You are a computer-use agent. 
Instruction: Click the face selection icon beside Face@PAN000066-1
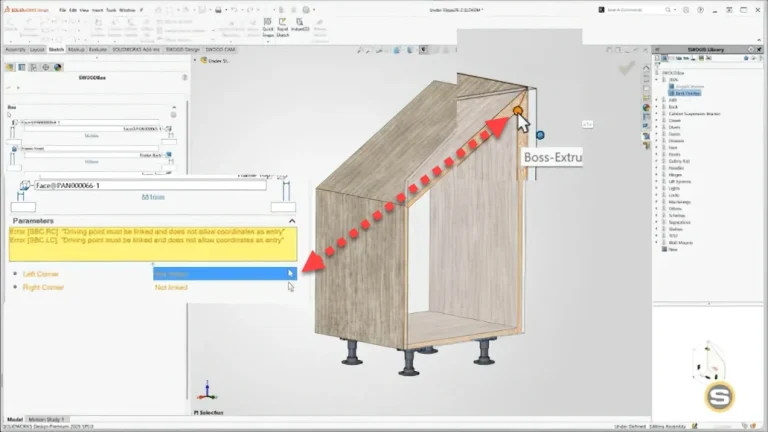point(24,185)
